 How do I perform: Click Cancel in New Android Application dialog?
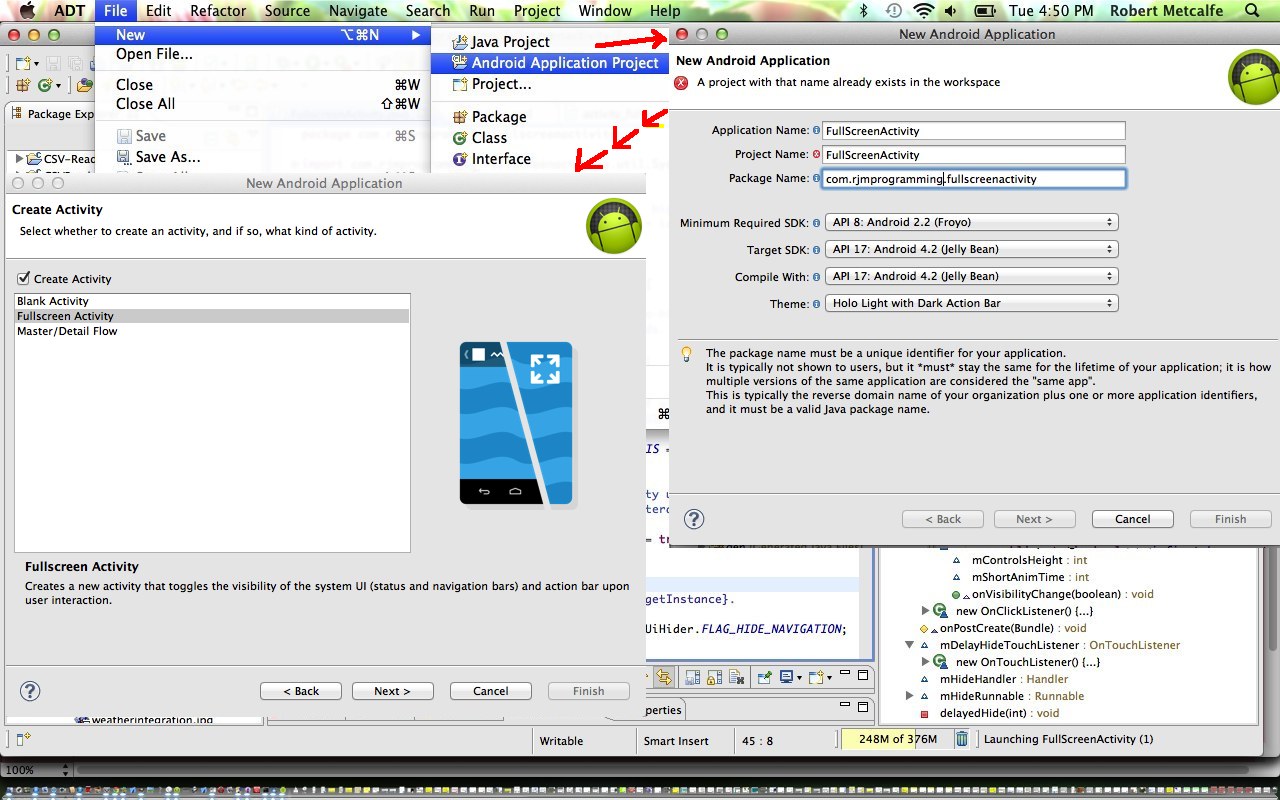pyautogui.click(x=1133, y=519)
